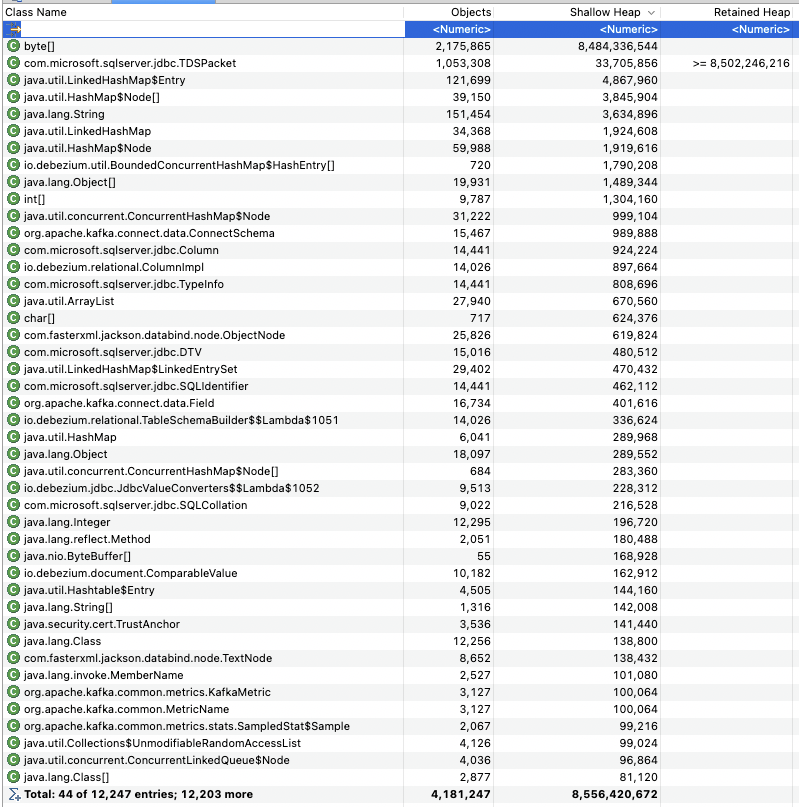Viewport: 799px width, 807px height.
Task: Select the java.lang.Class class name
Action: (x=62, y=641)
